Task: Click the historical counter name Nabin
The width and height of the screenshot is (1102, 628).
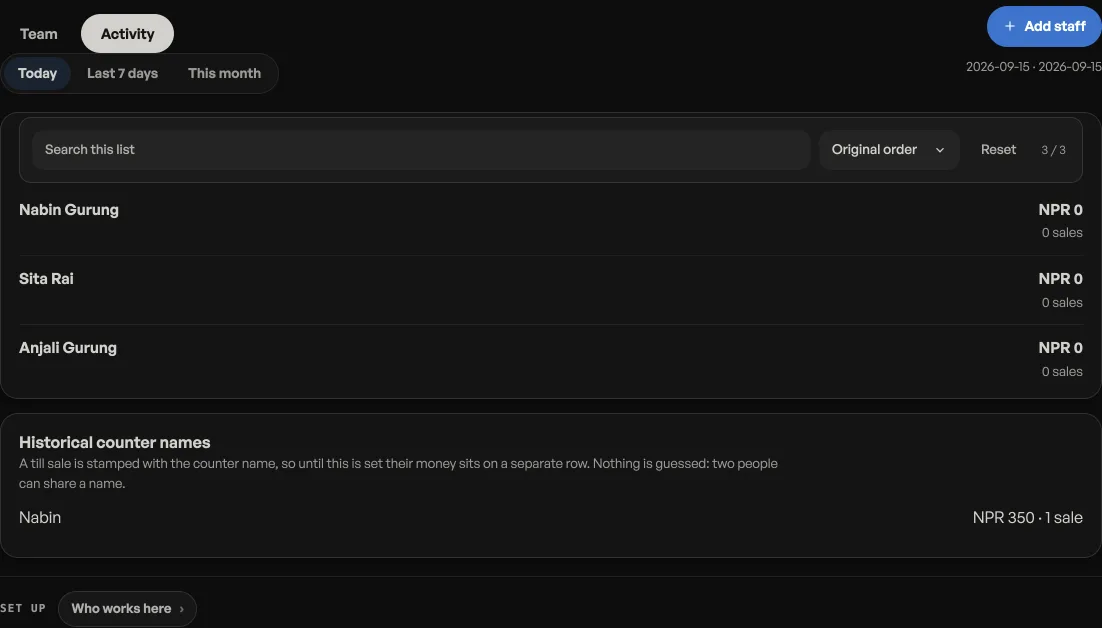Action: (40, 518)
